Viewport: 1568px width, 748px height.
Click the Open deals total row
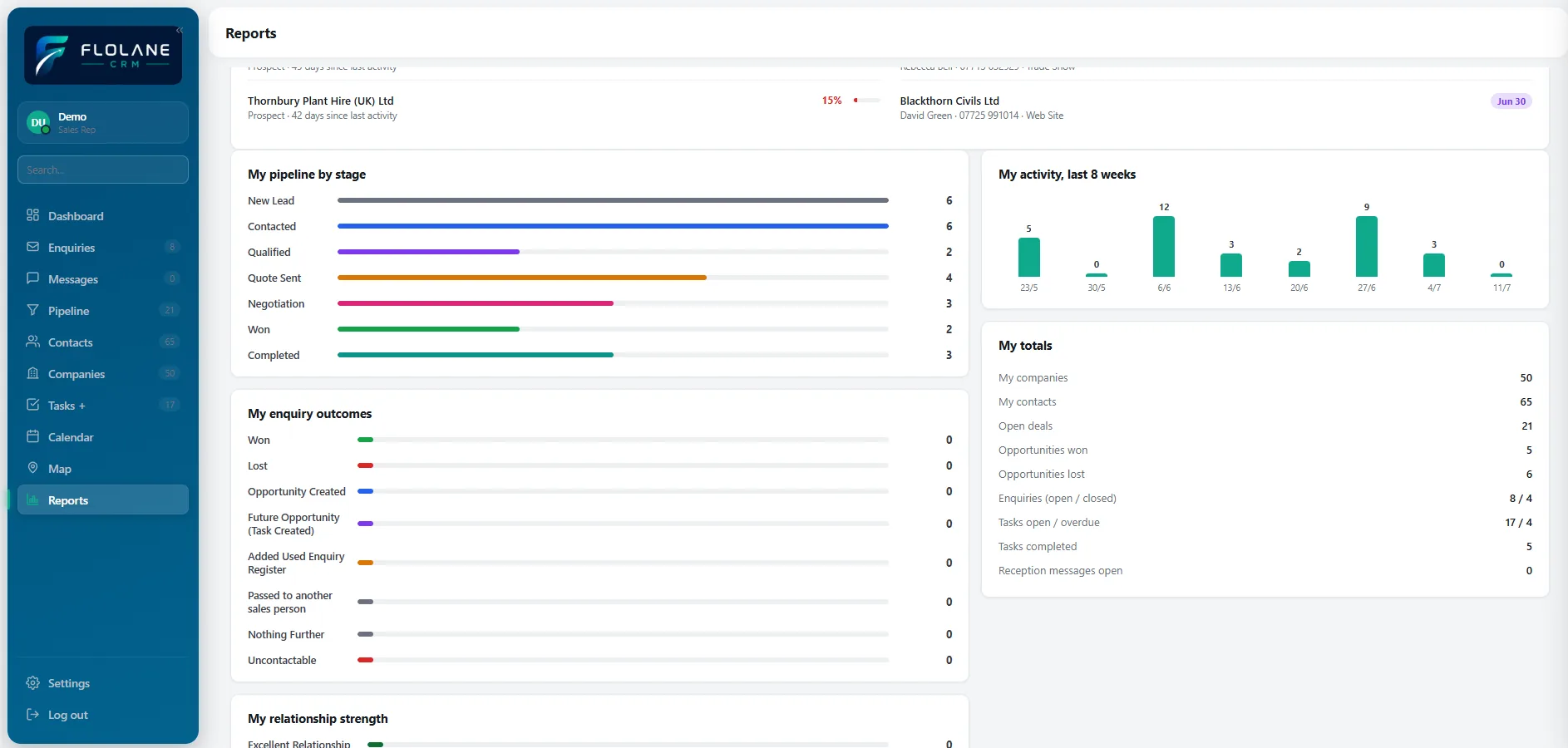pyautogui.click(x=1265, y=426)
